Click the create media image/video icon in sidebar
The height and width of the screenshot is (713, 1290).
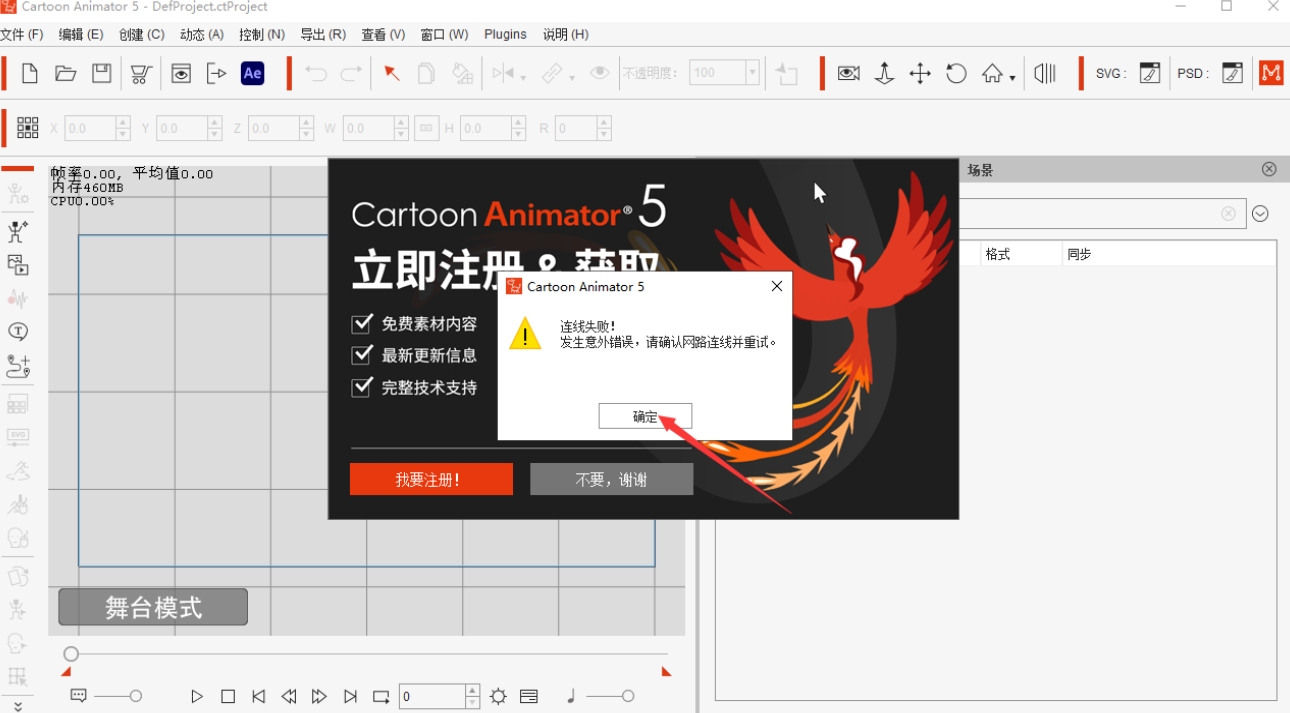point(17,265)
